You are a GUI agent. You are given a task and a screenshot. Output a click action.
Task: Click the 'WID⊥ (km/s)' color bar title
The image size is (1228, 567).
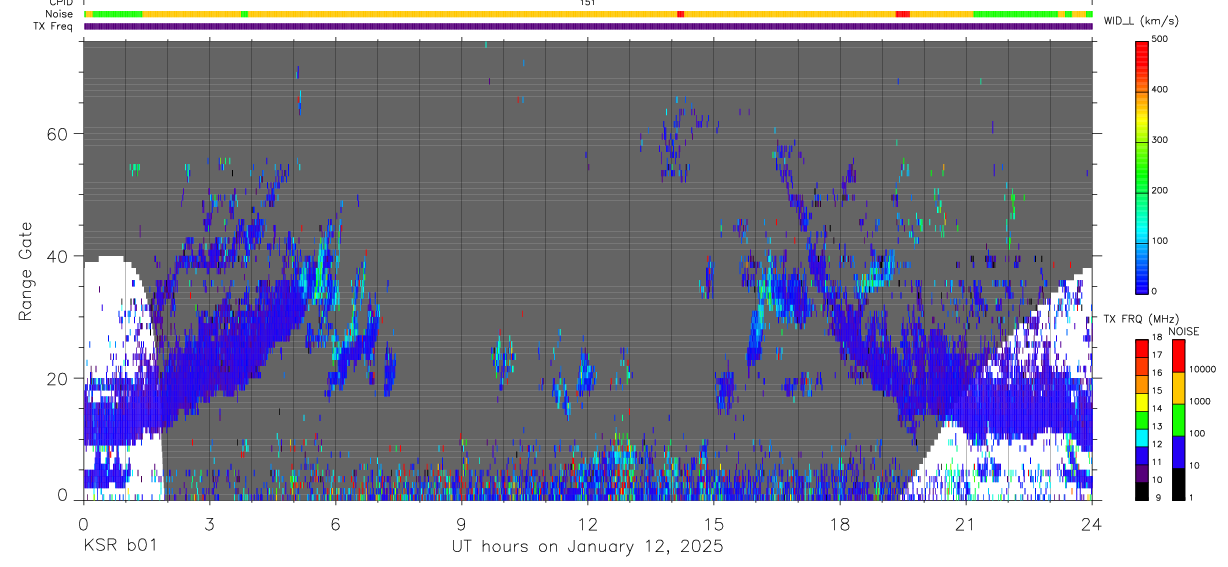[1141, 21]
